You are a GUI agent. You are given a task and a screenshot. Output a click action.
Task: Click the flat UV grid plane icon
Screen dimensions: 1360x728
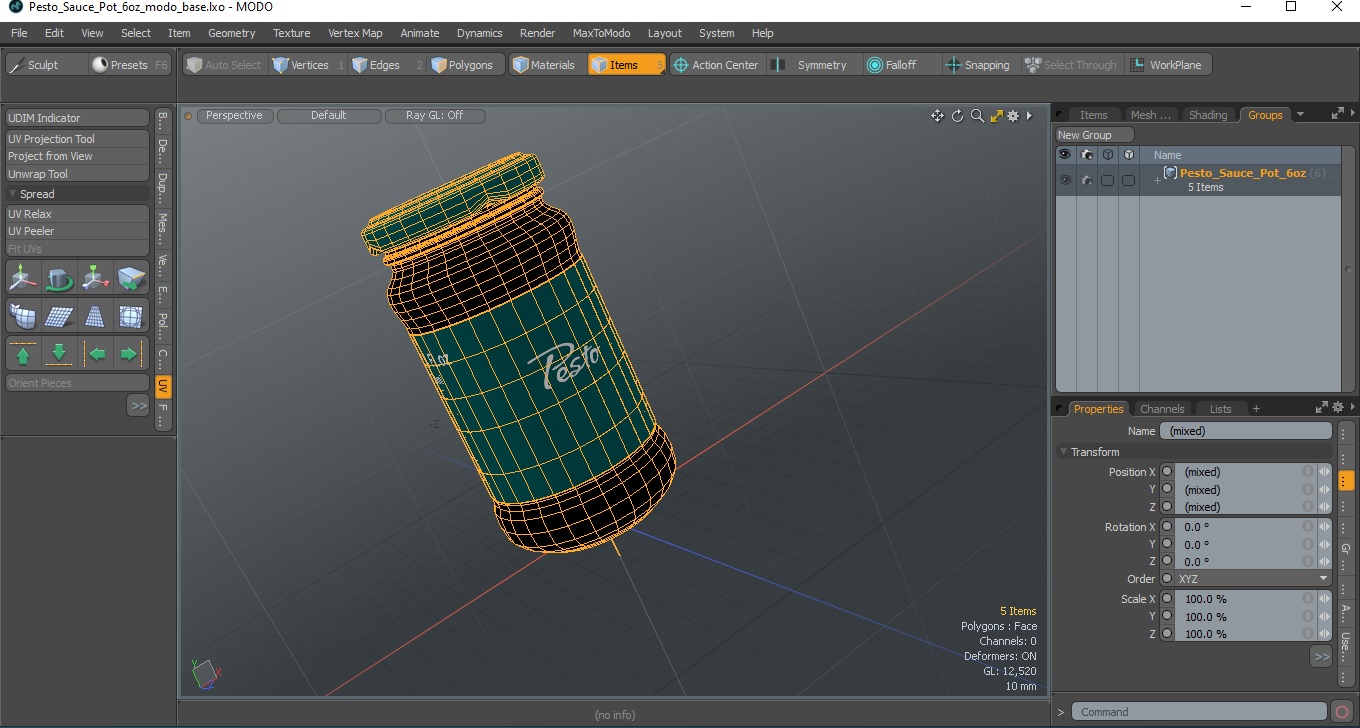59,316
